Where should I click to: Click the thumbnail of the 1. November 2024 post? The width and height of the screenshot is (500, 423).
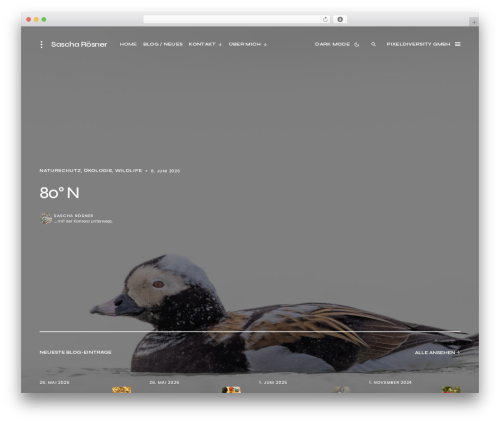coord(451,390)
